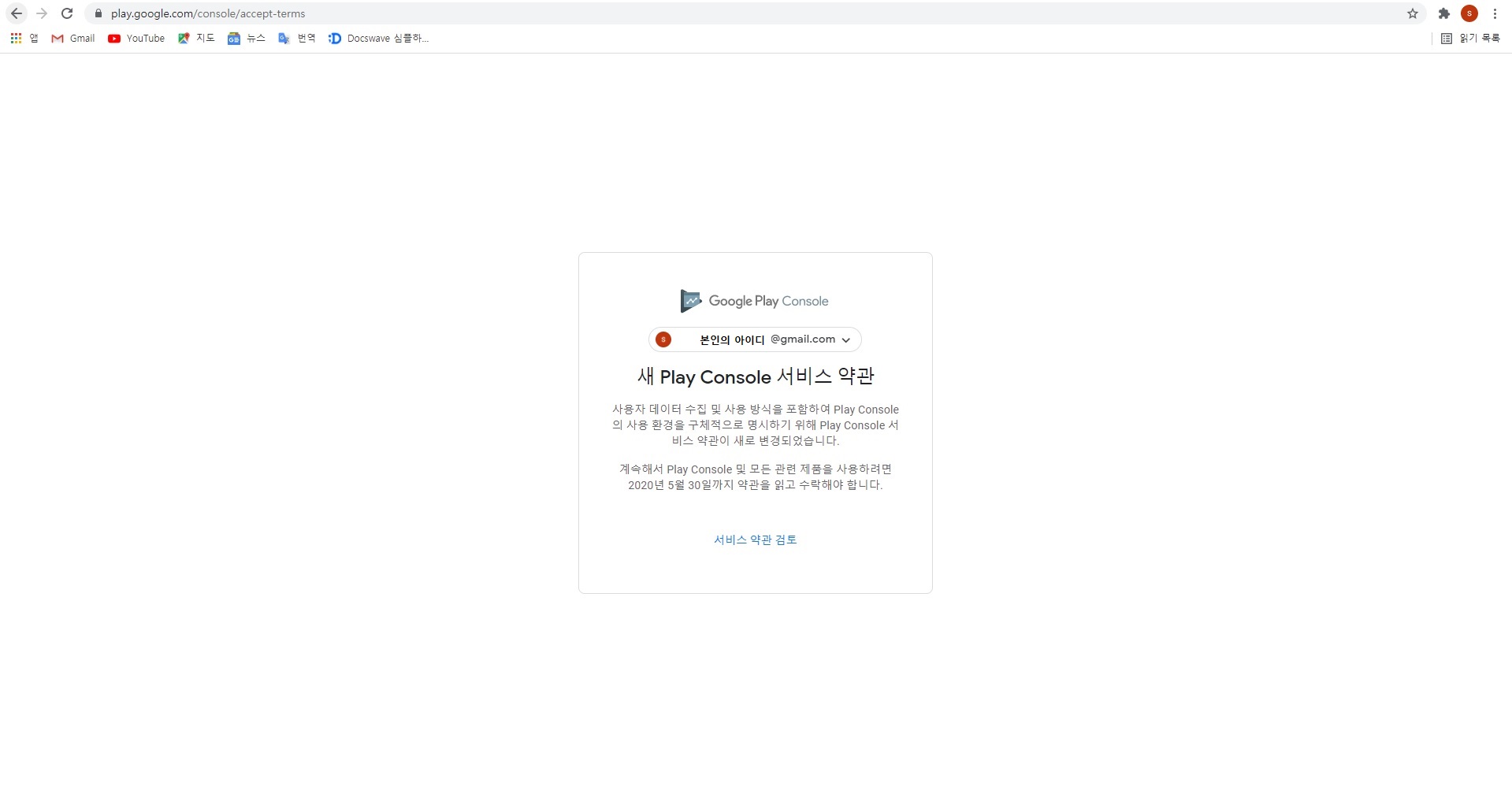
Task: Go back using browser back arrow
Action: pos(17,13)
